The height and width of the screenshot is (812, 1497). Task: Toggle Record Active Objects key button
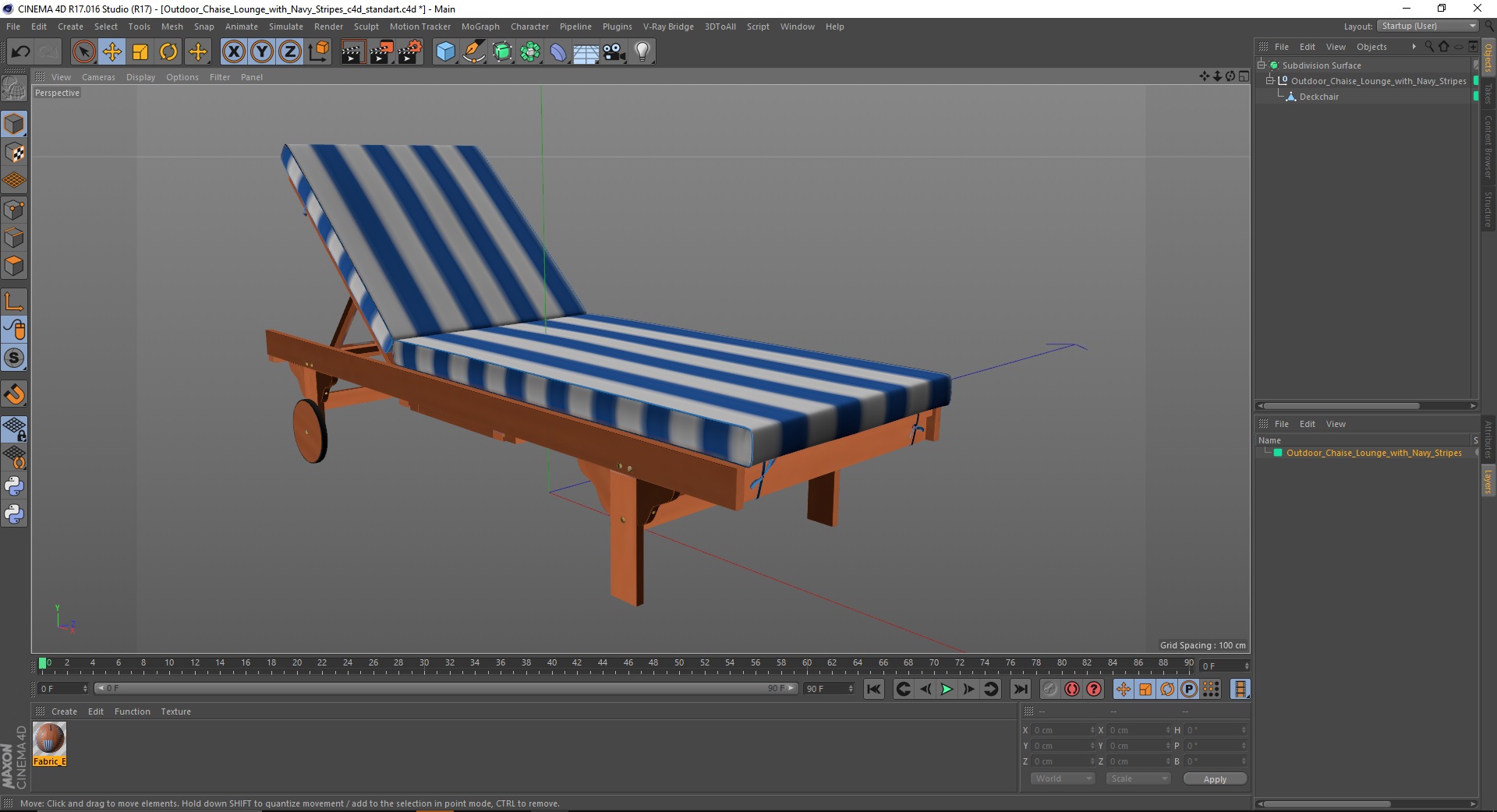(x=1050, y=689)
